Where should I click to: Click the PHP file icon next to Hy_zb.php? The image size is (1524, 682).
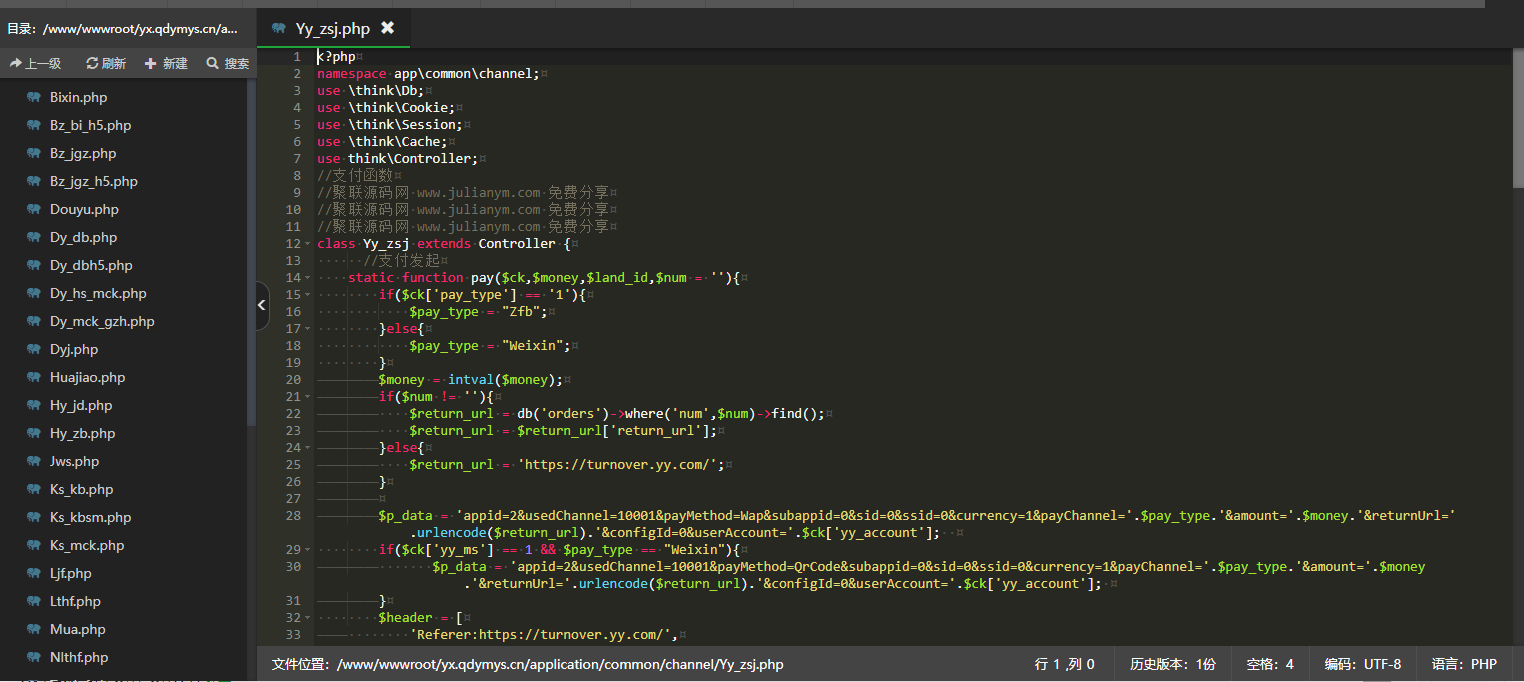point(33,433)
